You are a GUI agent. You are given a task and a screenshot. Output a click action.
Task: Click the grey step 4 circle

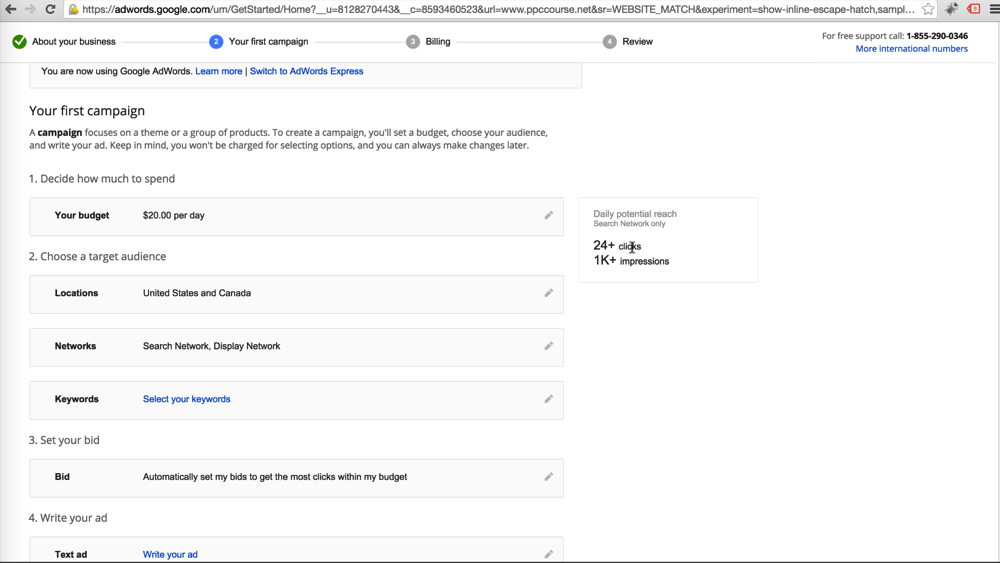click(x=610, y=41)
